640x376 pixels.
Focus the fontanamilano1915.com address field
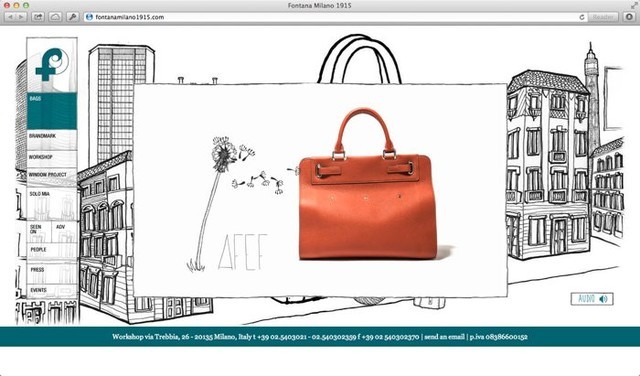(335, 17)
